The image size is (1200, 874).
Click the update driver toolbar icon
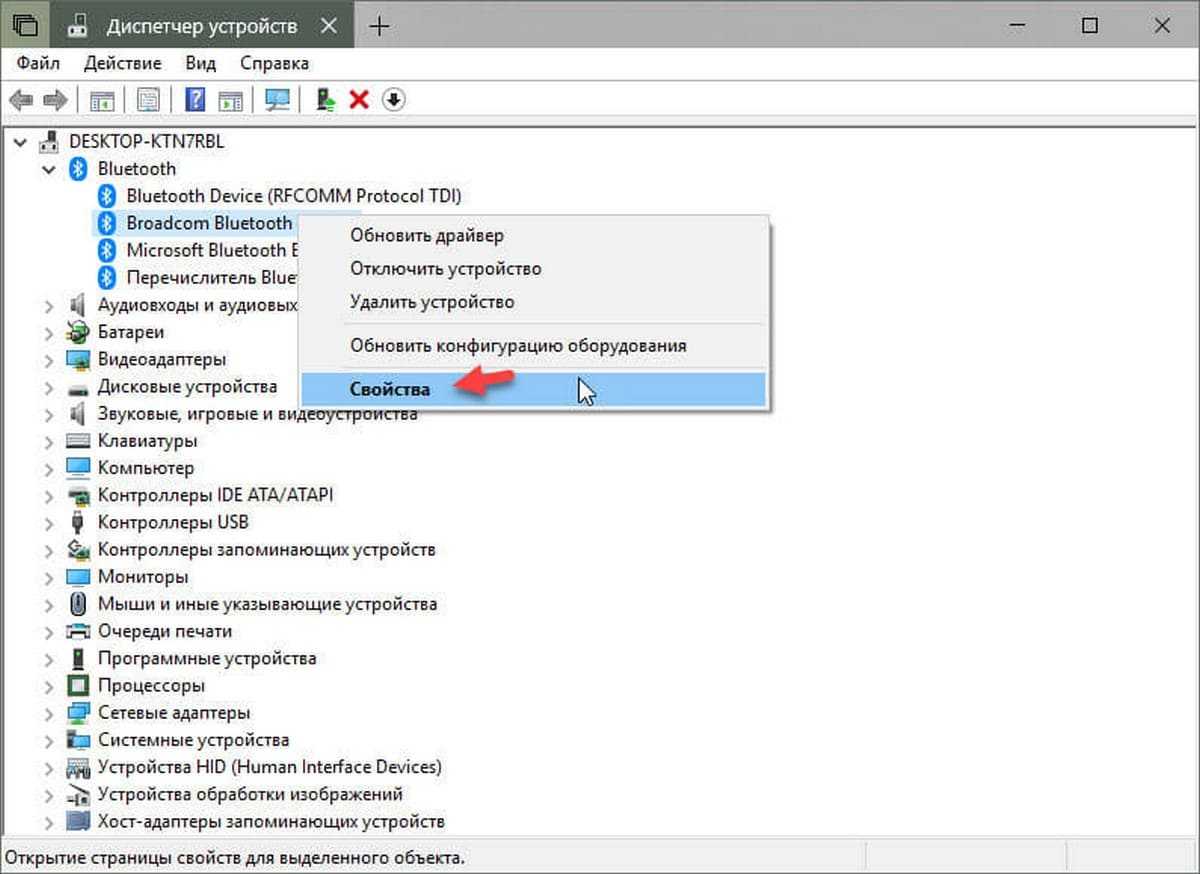pyautogui.click(x=325, y=100)
